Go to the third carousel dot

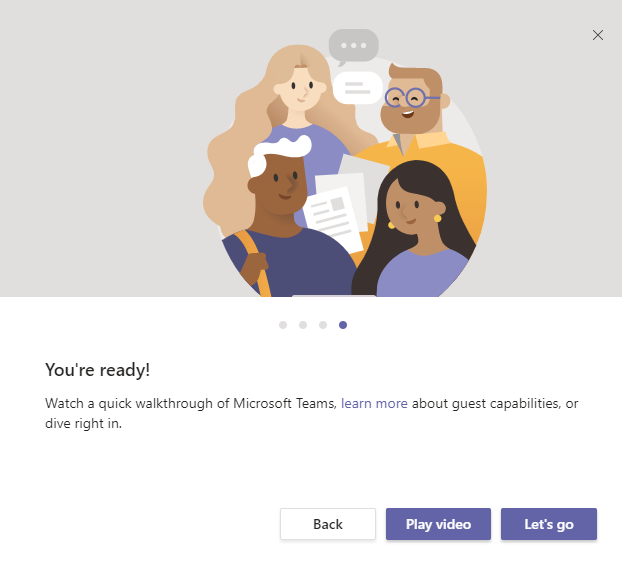click(323, 325)
